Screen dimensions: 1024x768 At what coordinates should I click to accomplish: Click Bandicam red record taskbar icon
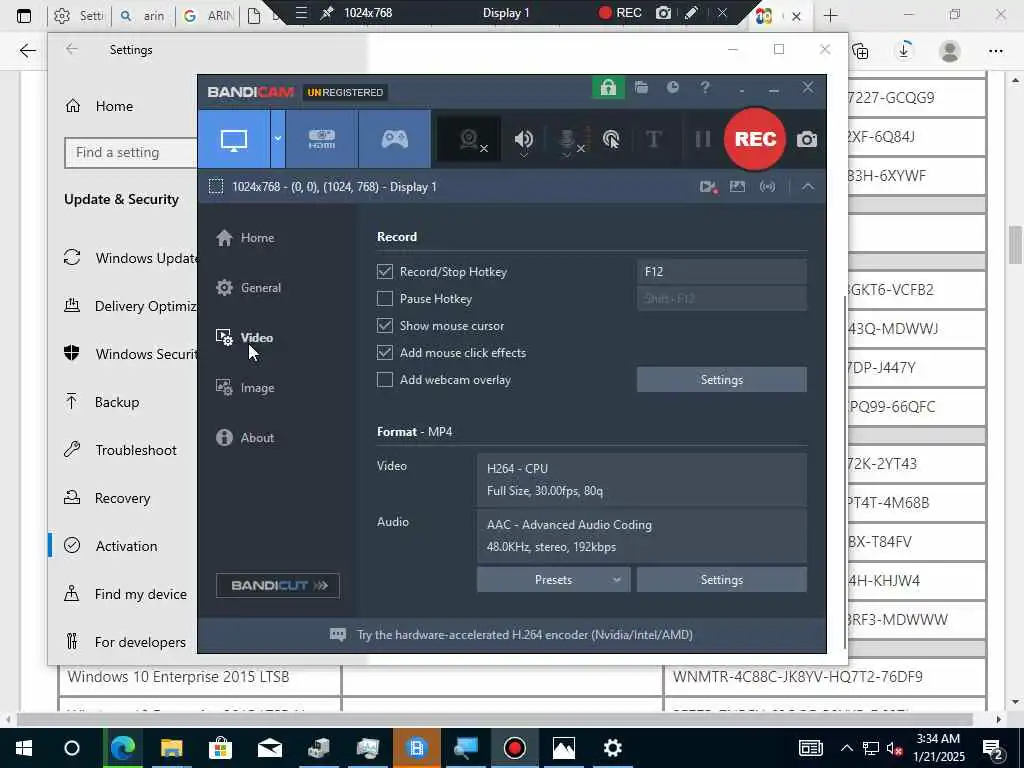coord(515,748)
